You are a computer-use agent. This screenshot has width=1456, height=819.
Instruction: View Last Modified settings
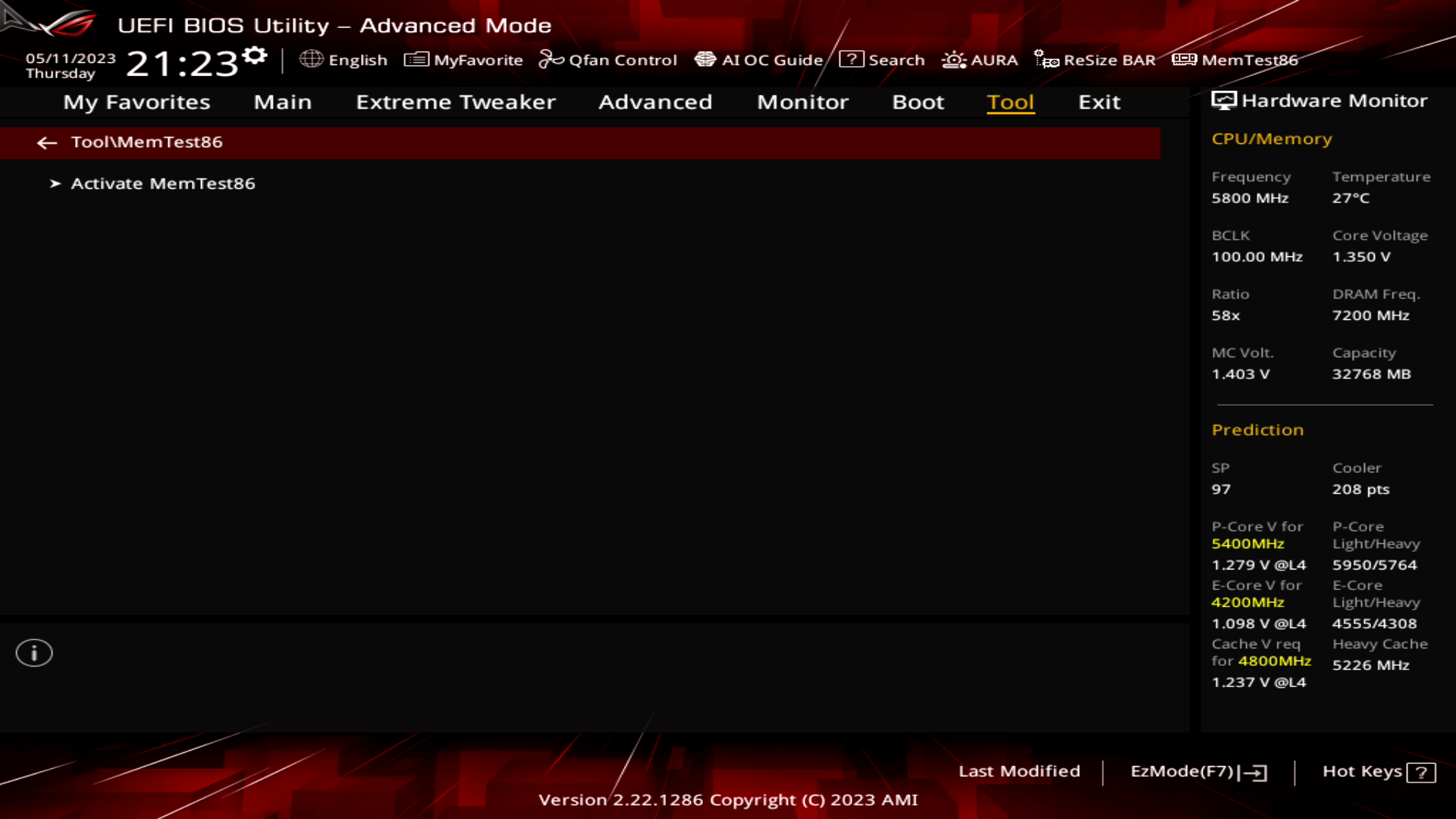tap(1018, 770)
